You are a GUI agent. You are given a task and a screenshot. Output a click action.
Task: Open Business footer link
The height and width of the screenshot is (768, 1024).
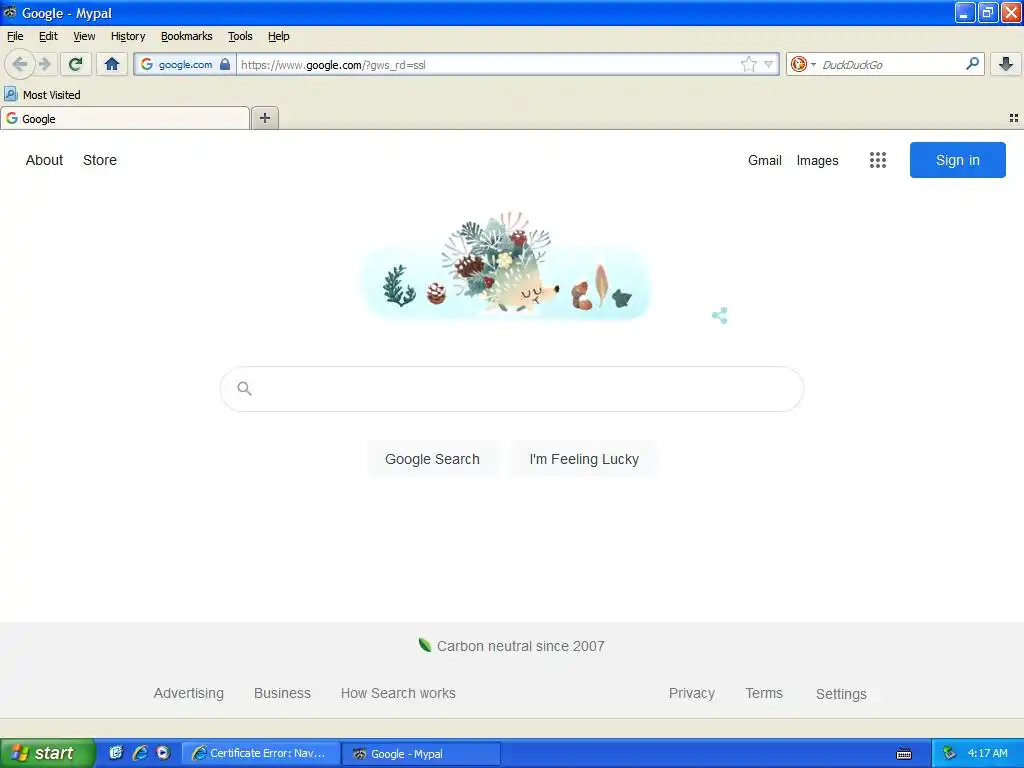pyautogui.click(x=282, y=693)
